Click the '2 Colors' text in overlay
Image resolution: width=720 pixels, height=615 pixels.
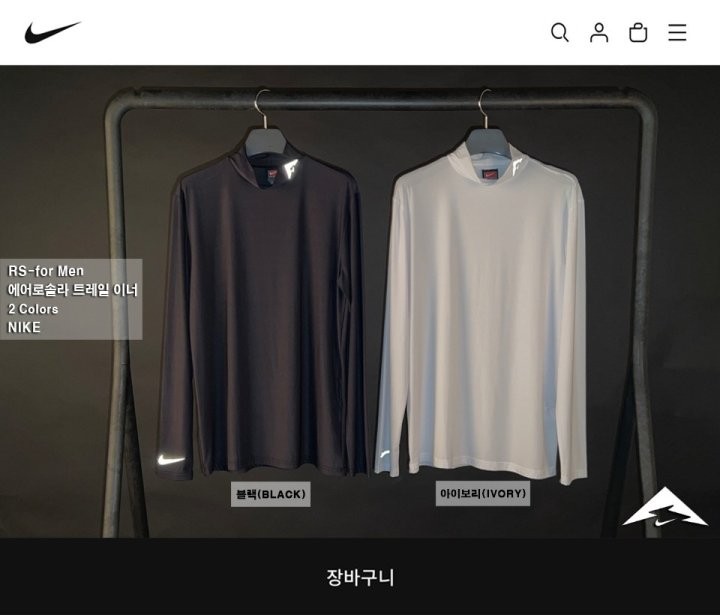point(33,309)
